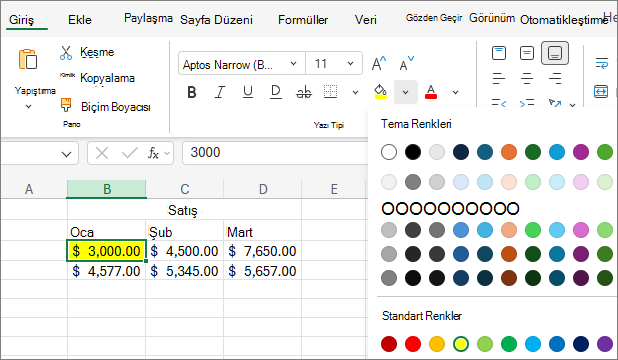Toggle strikethrough formatting (ab)
Viewport: 618px width, 360px height.
(303, 92)
